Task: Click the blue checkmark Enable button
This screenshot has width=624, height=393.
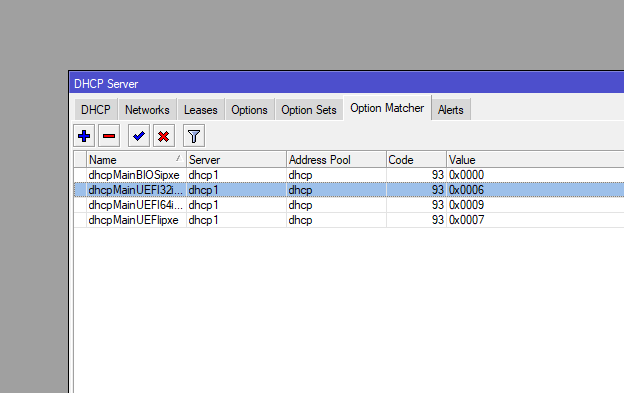Action: tap(138, 136)
